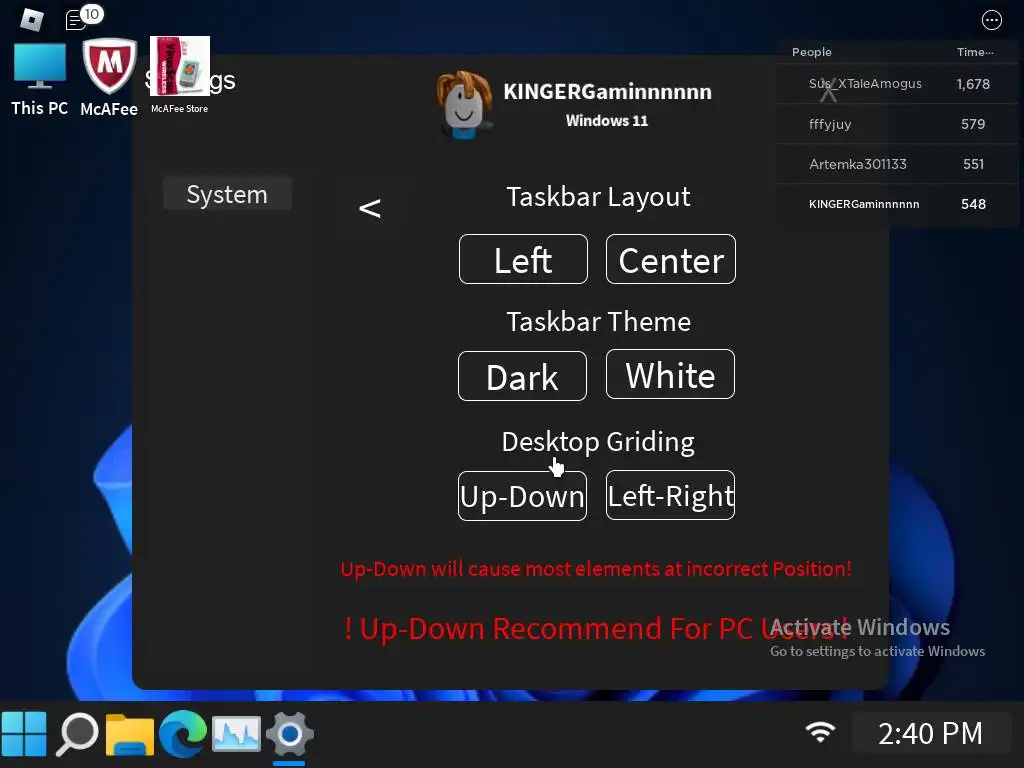Click the Taskbar Theme heading
The image size is (1024, 768).
tap(598, 321)
